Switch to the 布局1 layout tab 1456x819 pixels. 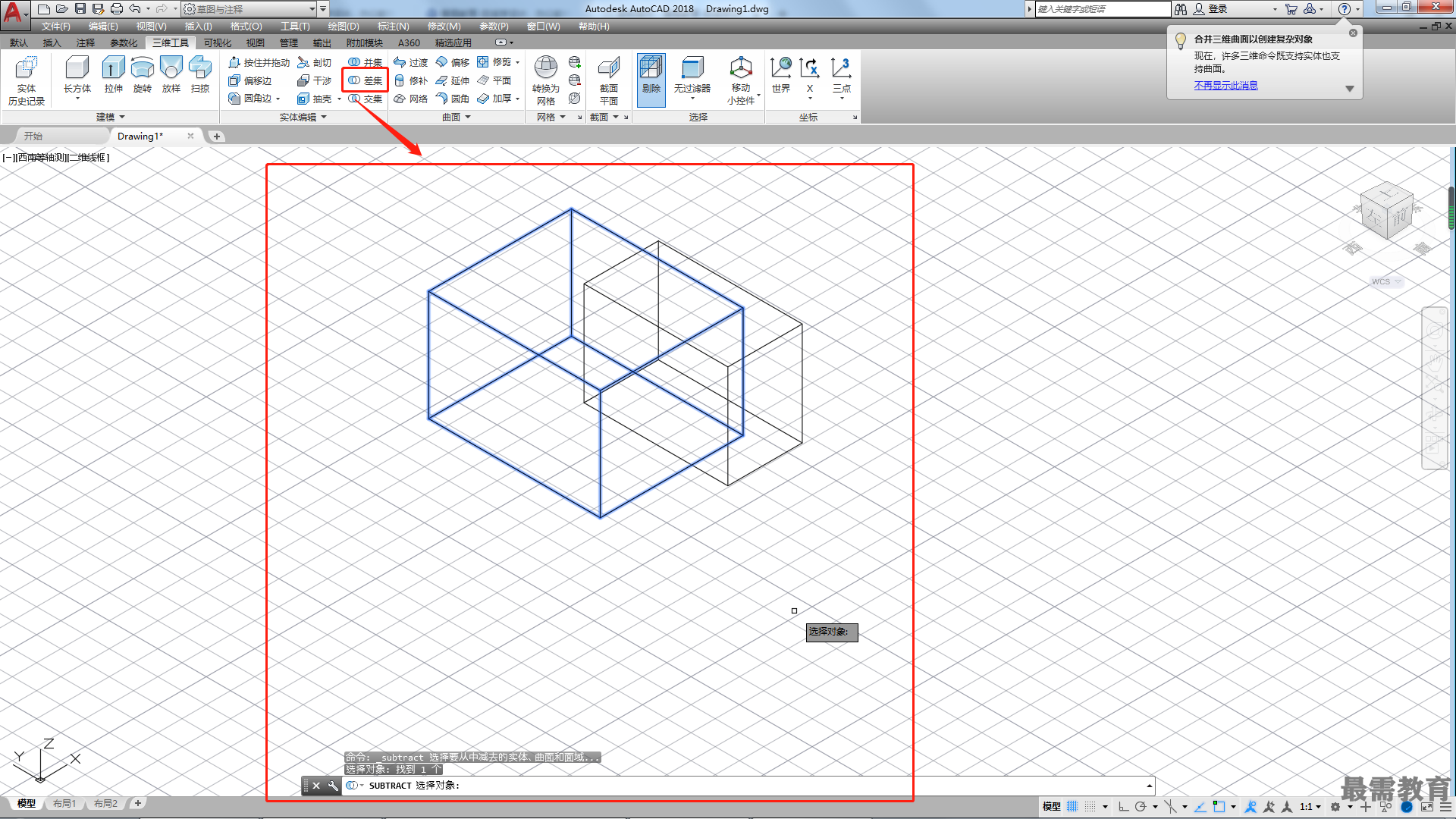pos(64,803)
